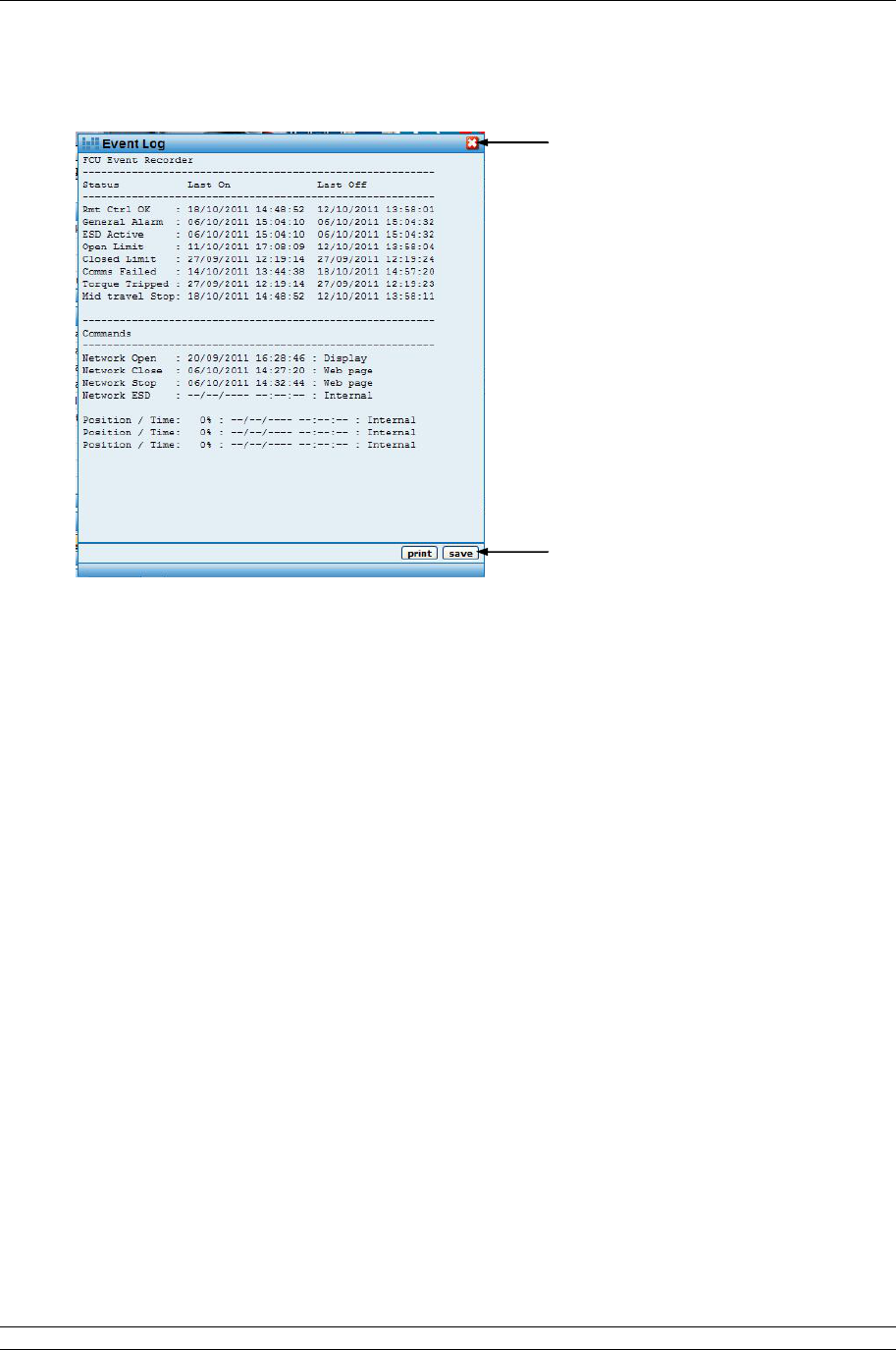Select the "Open Limit" status row
Viewport: 896px width, 1350px height.
click(x=258, y=246)
